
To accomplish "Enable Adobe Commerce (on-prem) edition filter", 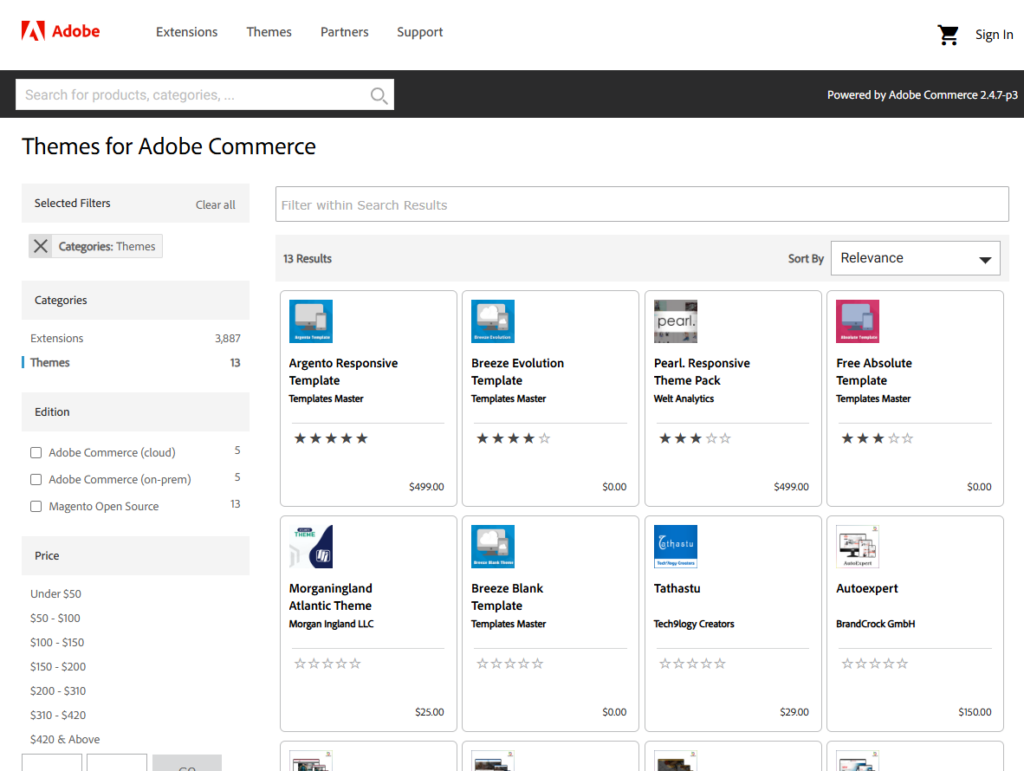I will click(36, 479).
